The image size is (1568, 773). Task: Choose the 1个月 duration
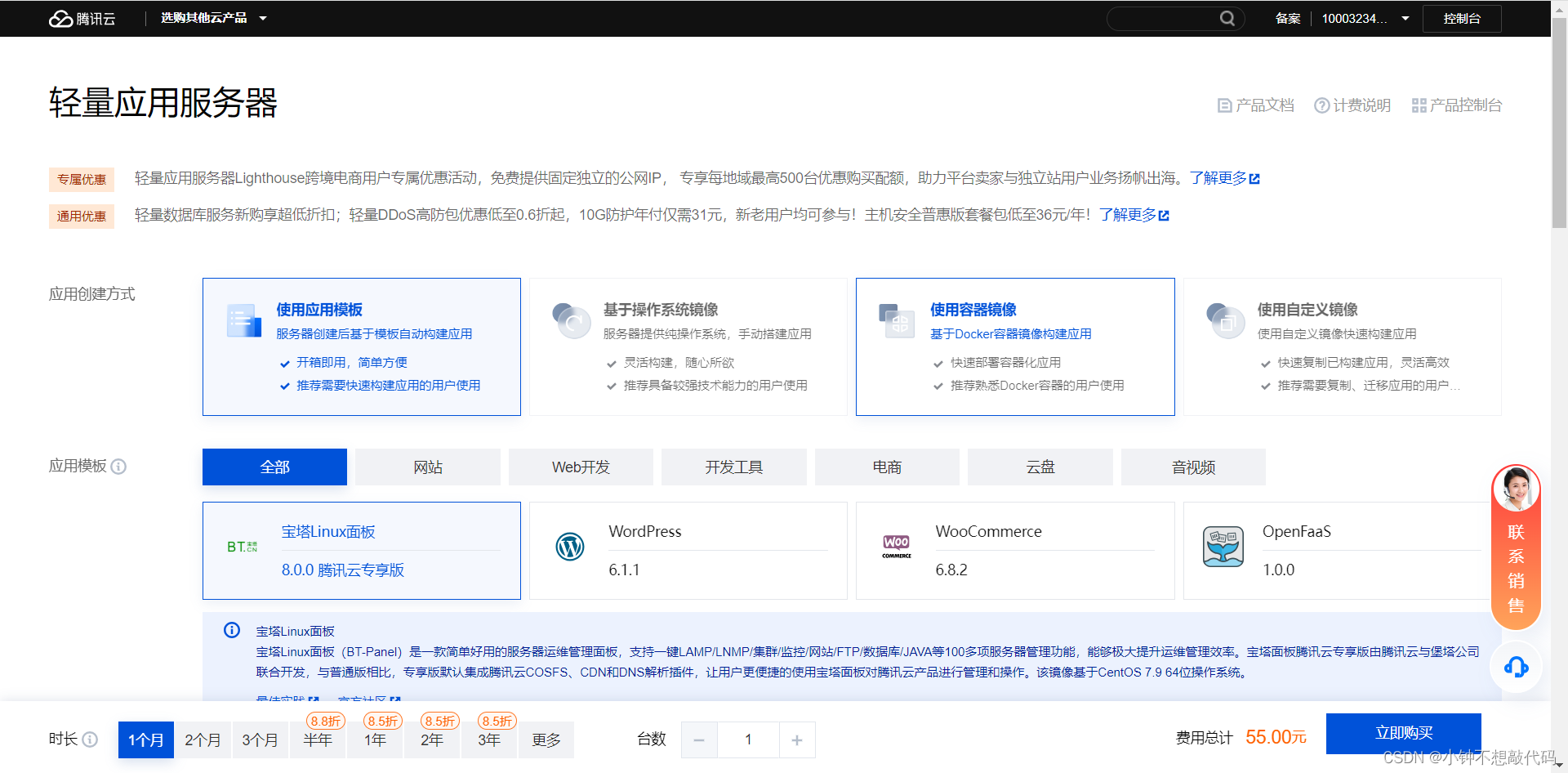146,739
